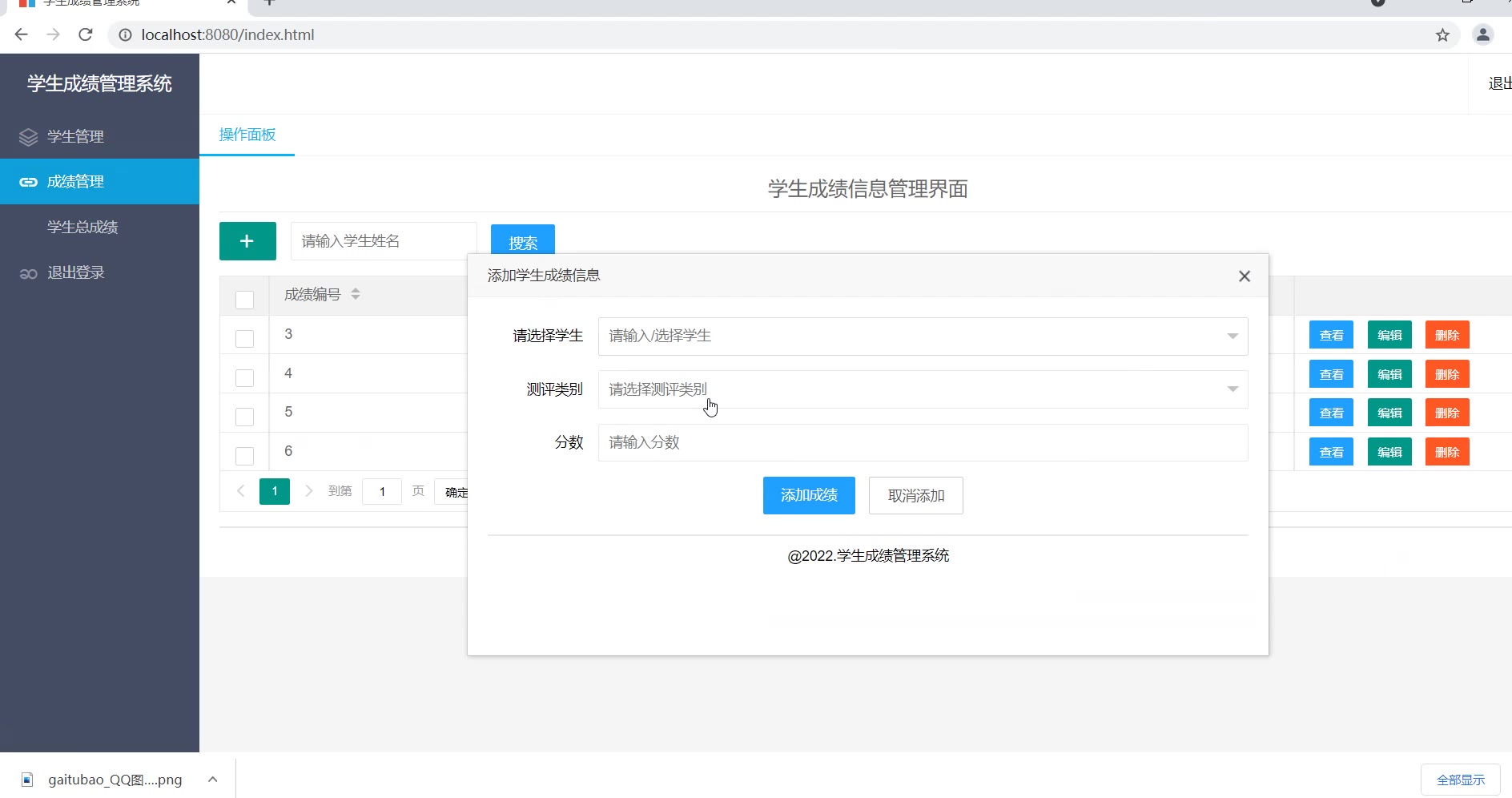Click the green plus add button
Viewport: 1512px width, 798px height.
point(247,241)
